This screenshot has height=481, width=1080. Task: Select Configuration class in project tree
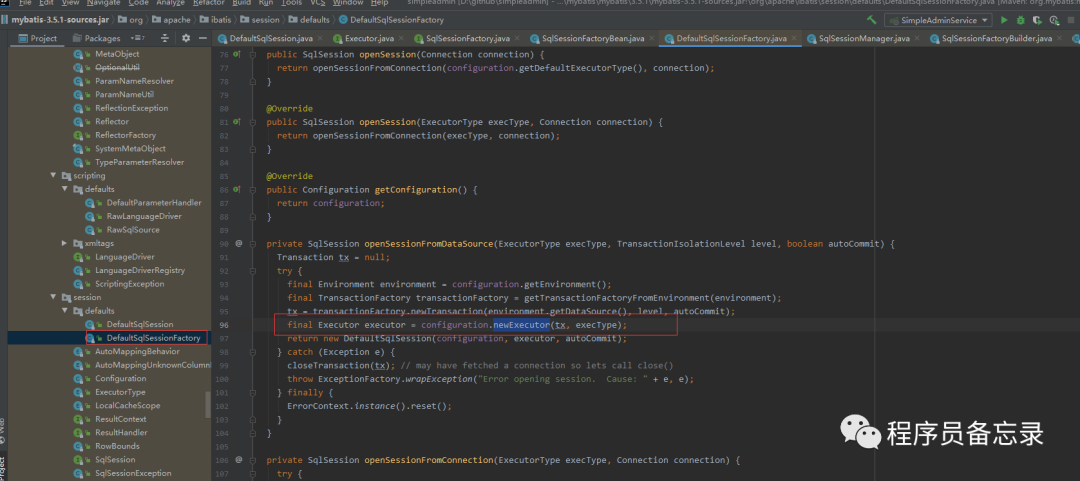pyautogui.click(x=121, y=378)
